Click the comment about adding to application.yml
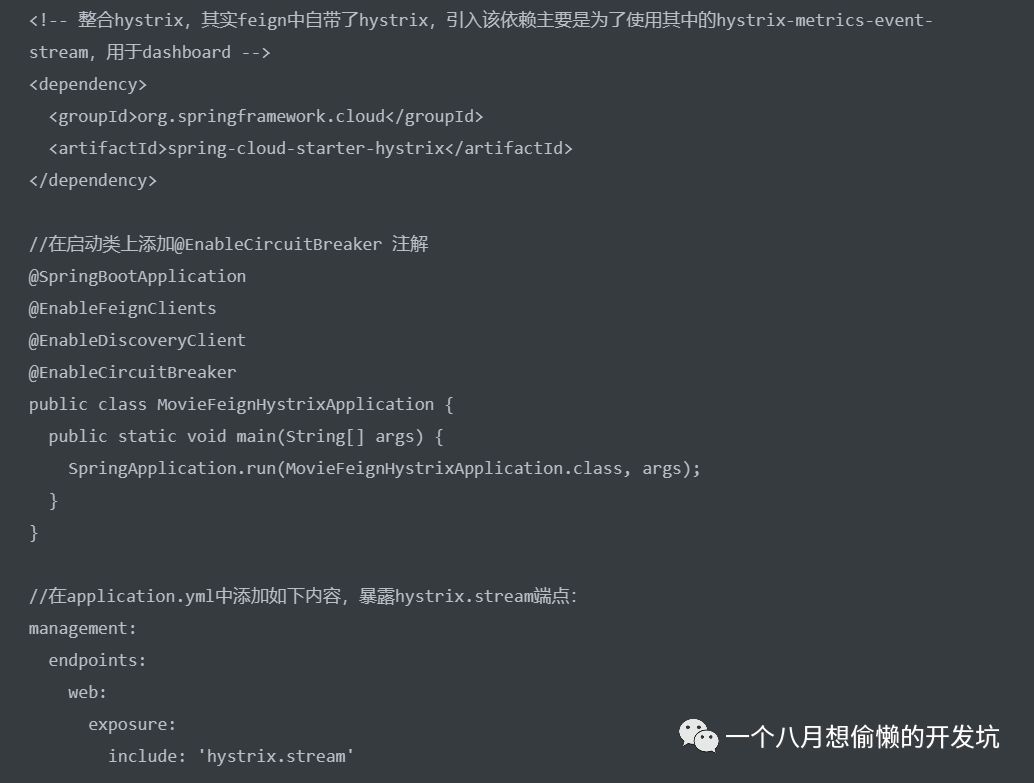The image size is (1034, 783). click(x=303, y=596)
